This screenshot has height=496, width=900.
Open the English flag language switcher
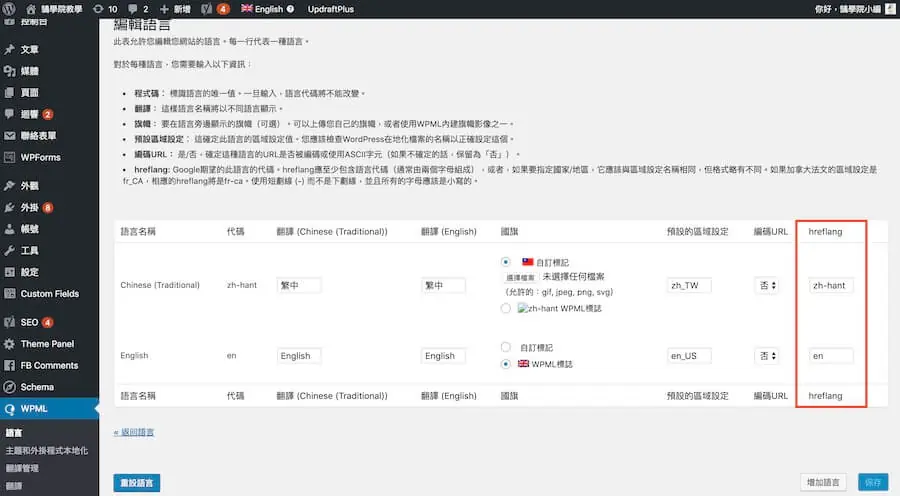267,9
